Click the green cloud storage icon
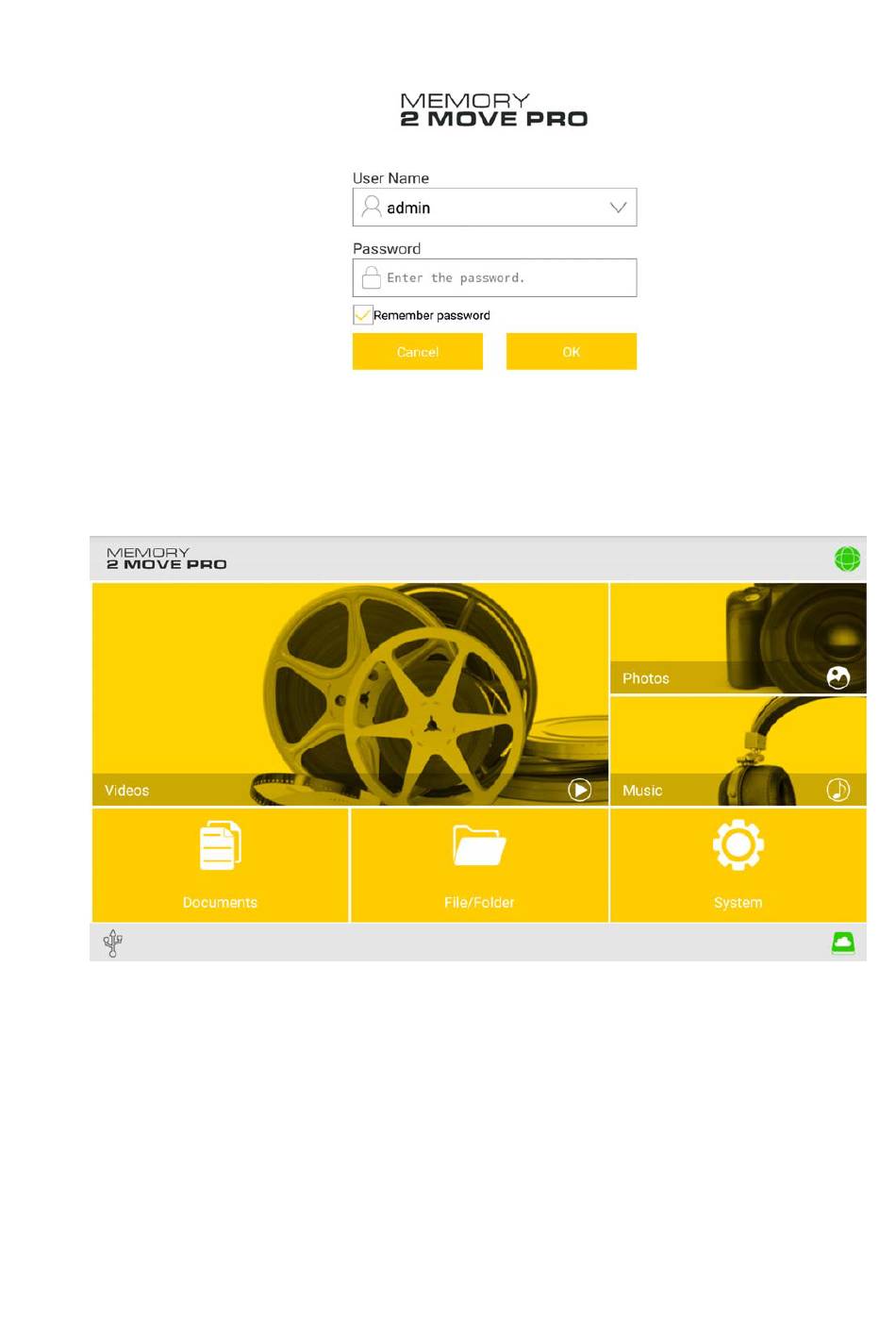896x1318 pixels. tap(843, 943)
